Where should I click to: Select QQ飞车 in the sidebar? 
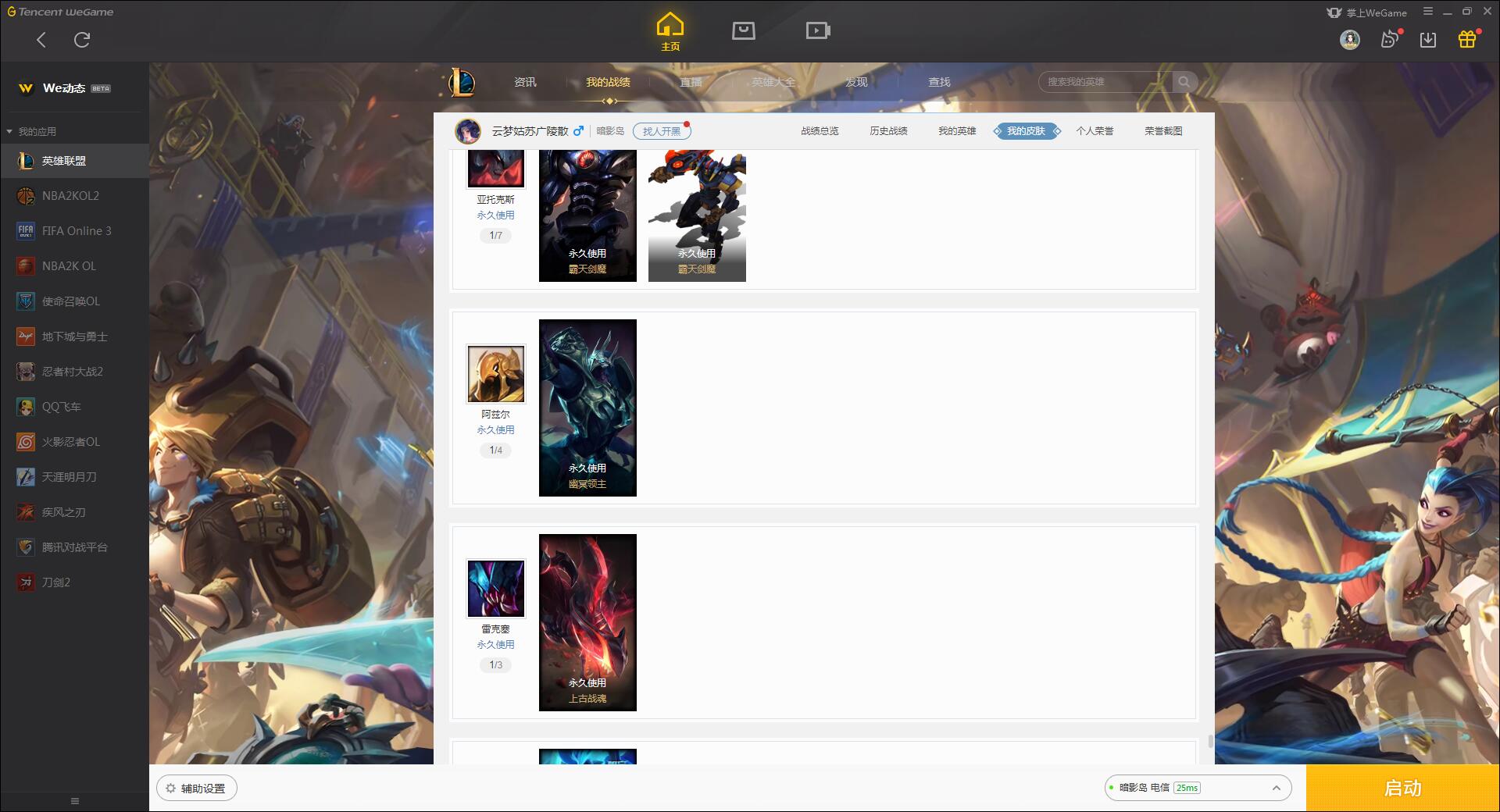(74, 407)
